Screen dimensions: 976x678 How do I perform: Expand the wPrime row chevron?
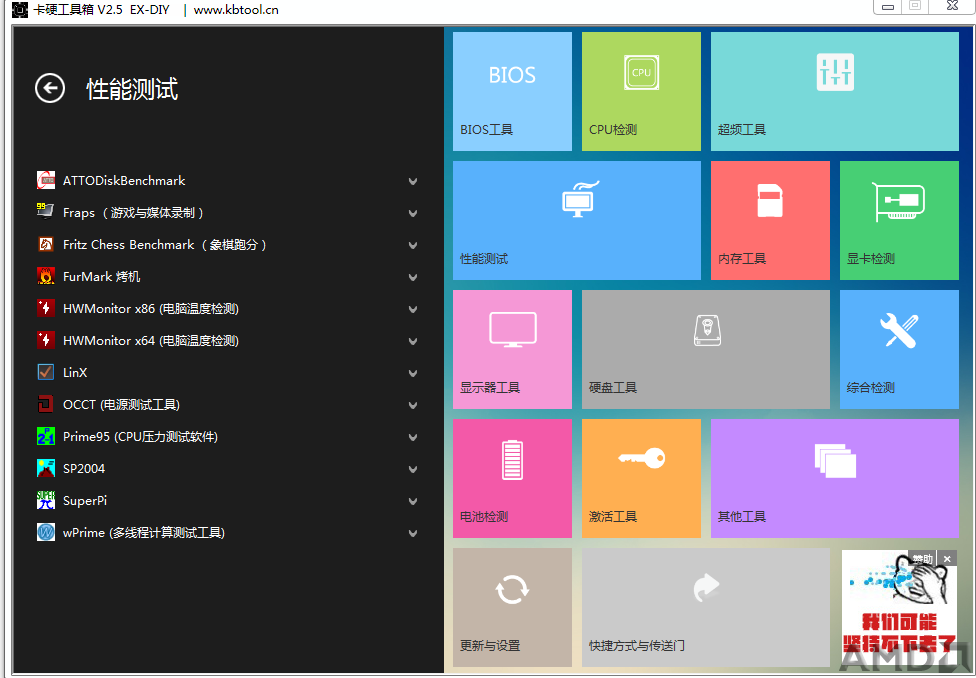pos(413,533)
